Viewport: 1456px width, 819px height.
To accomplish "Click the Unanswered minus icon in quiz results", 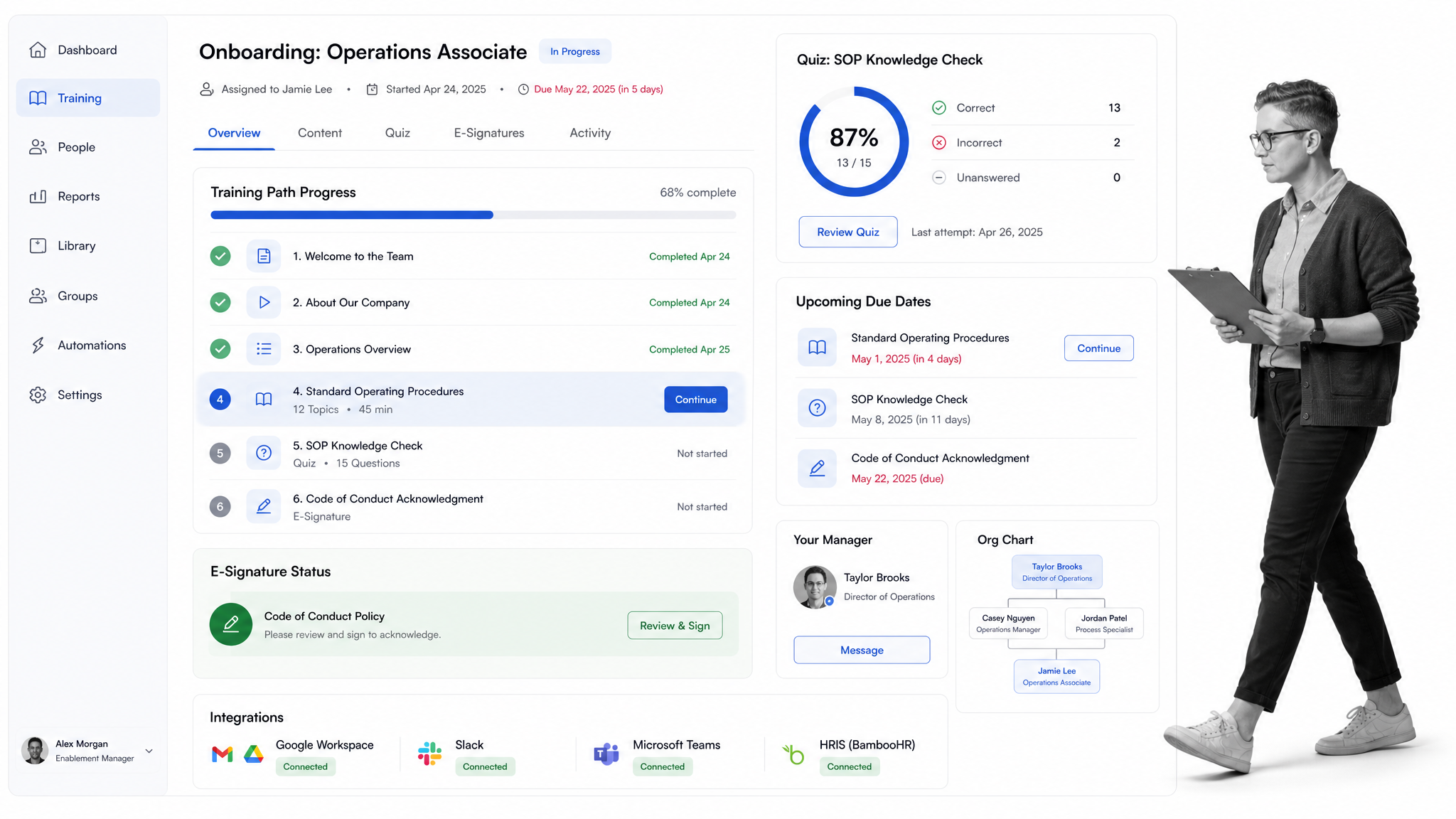I will coord(939,178).
